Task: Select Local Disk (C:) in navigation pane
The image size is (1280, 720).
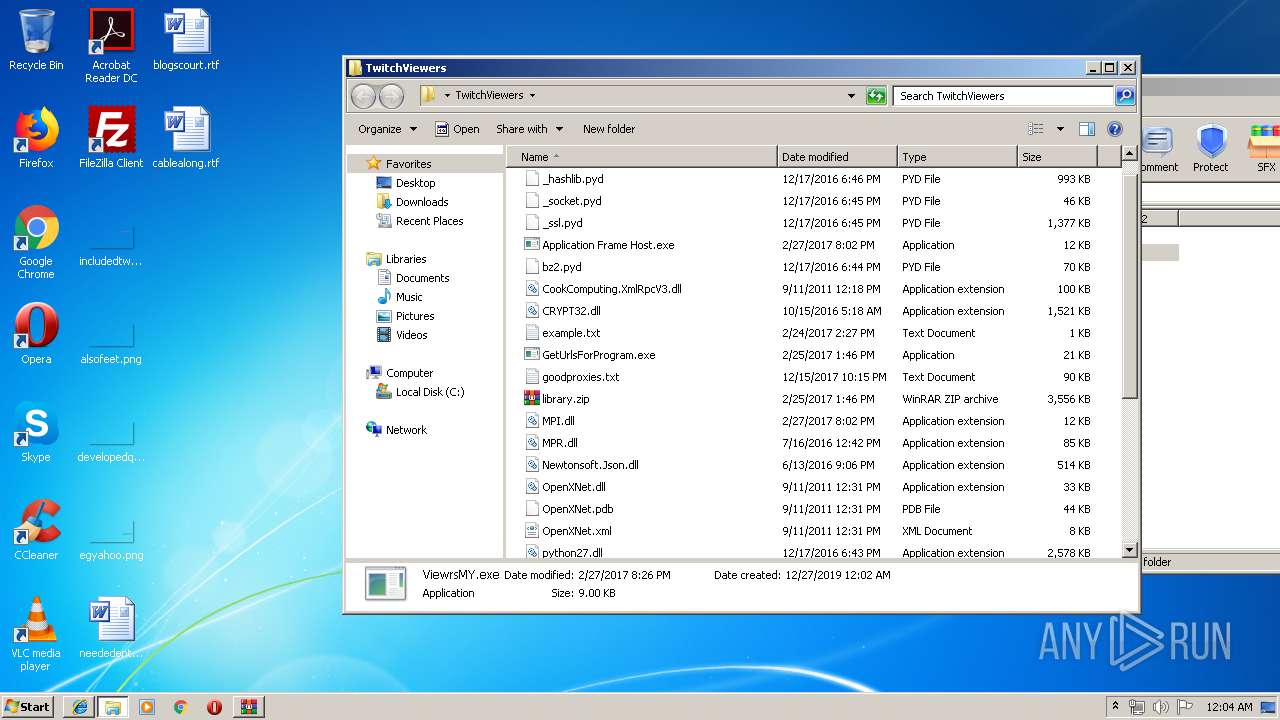Action: click(x=430, y=392)
